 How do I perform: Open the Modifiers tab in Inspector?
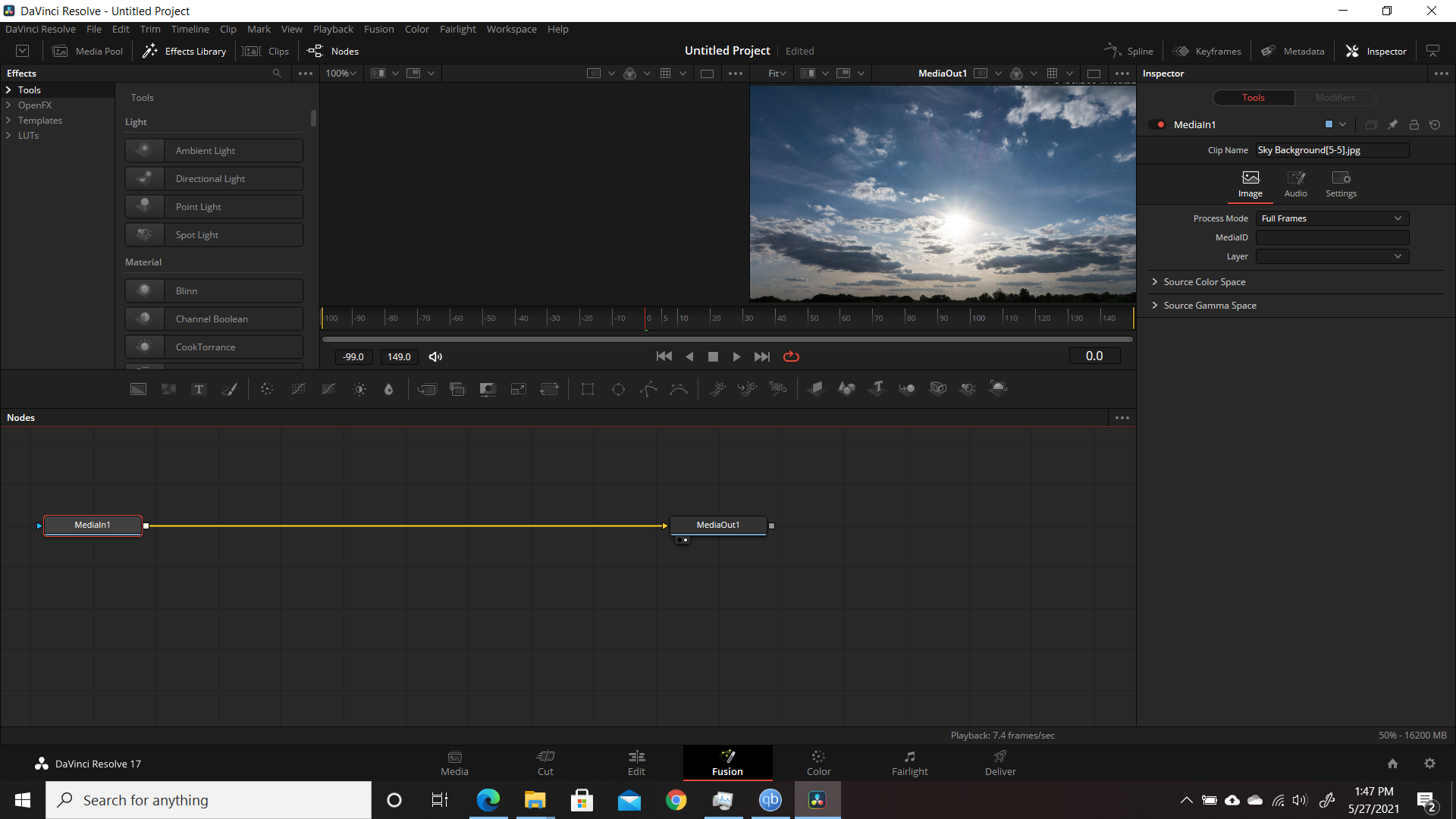tap(1335, 98)
